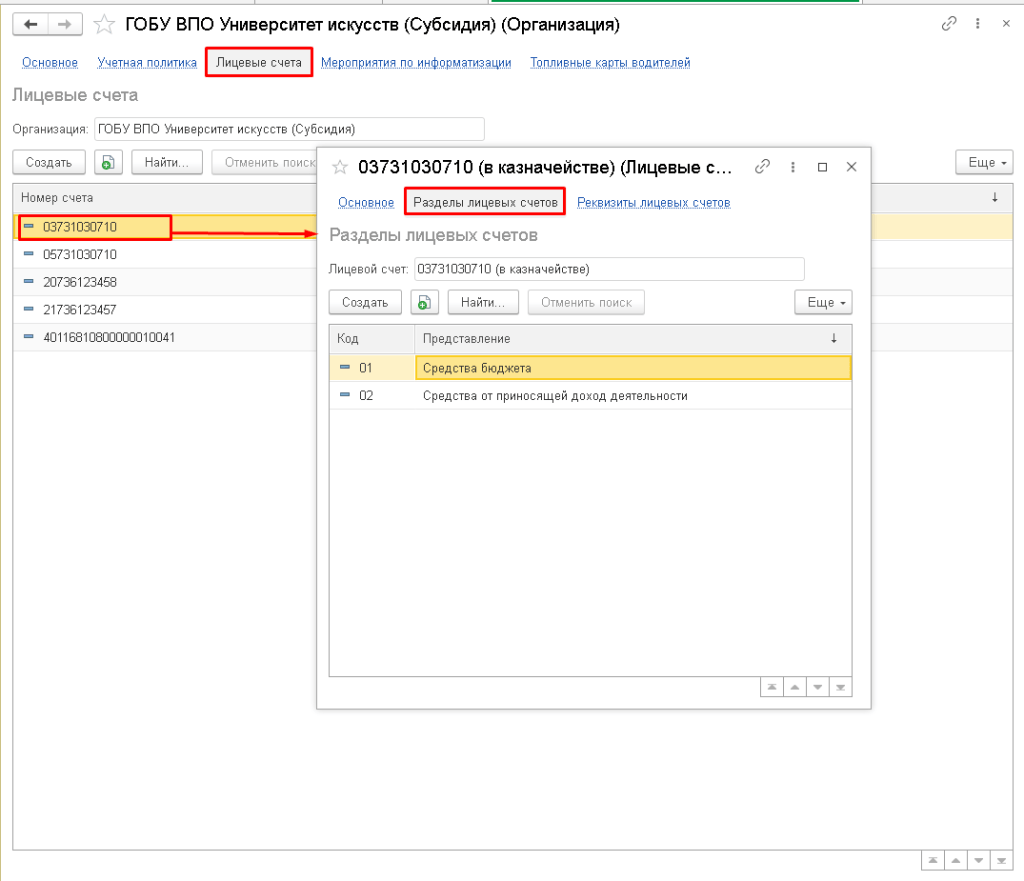Expand the main list Еще menu
1024x881 pixels.
pyautogui.click(x=984, y=162)
